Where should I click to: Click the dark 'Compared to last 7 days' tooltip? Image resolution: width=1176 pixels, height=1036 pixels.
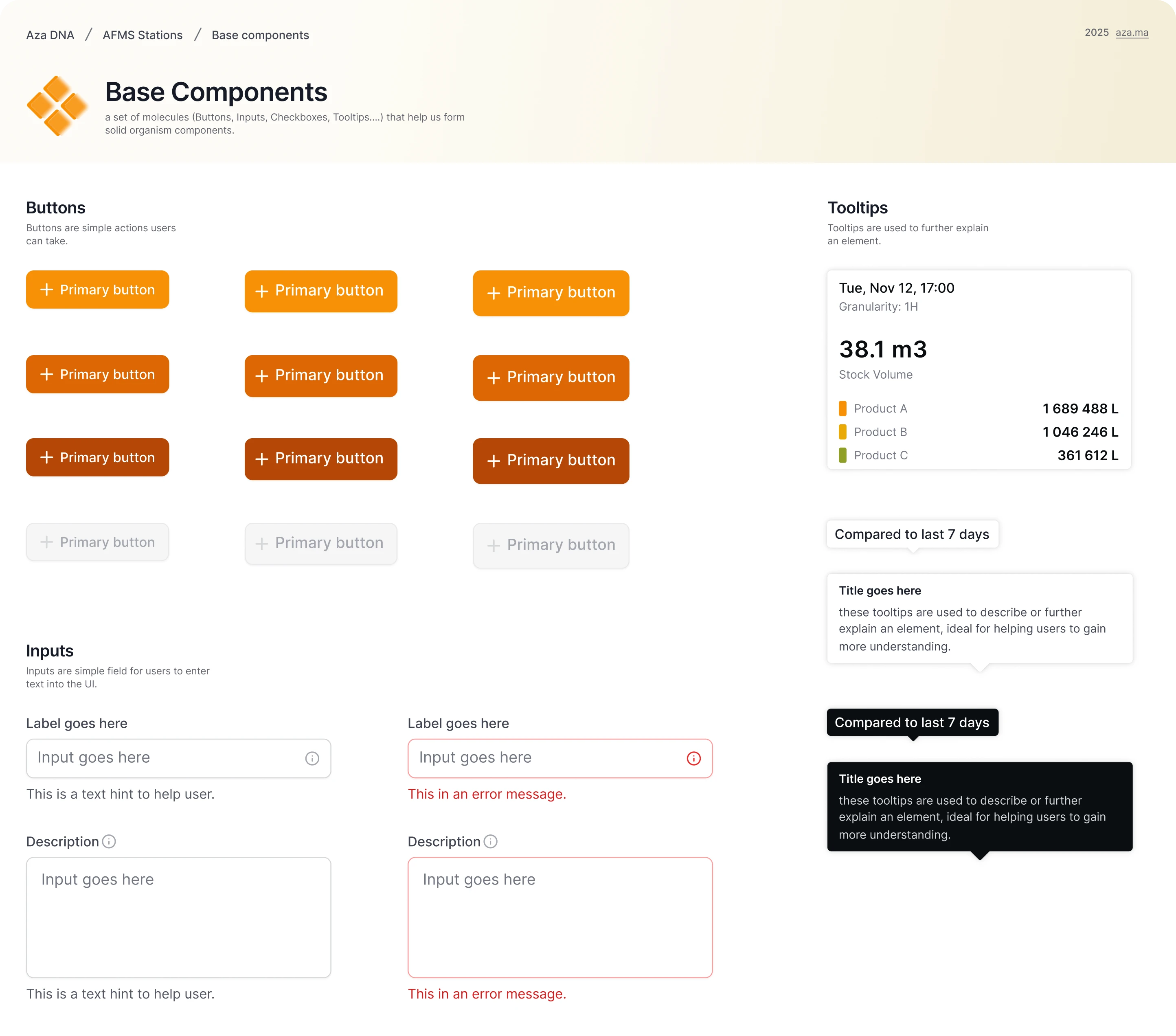[912, 722]
